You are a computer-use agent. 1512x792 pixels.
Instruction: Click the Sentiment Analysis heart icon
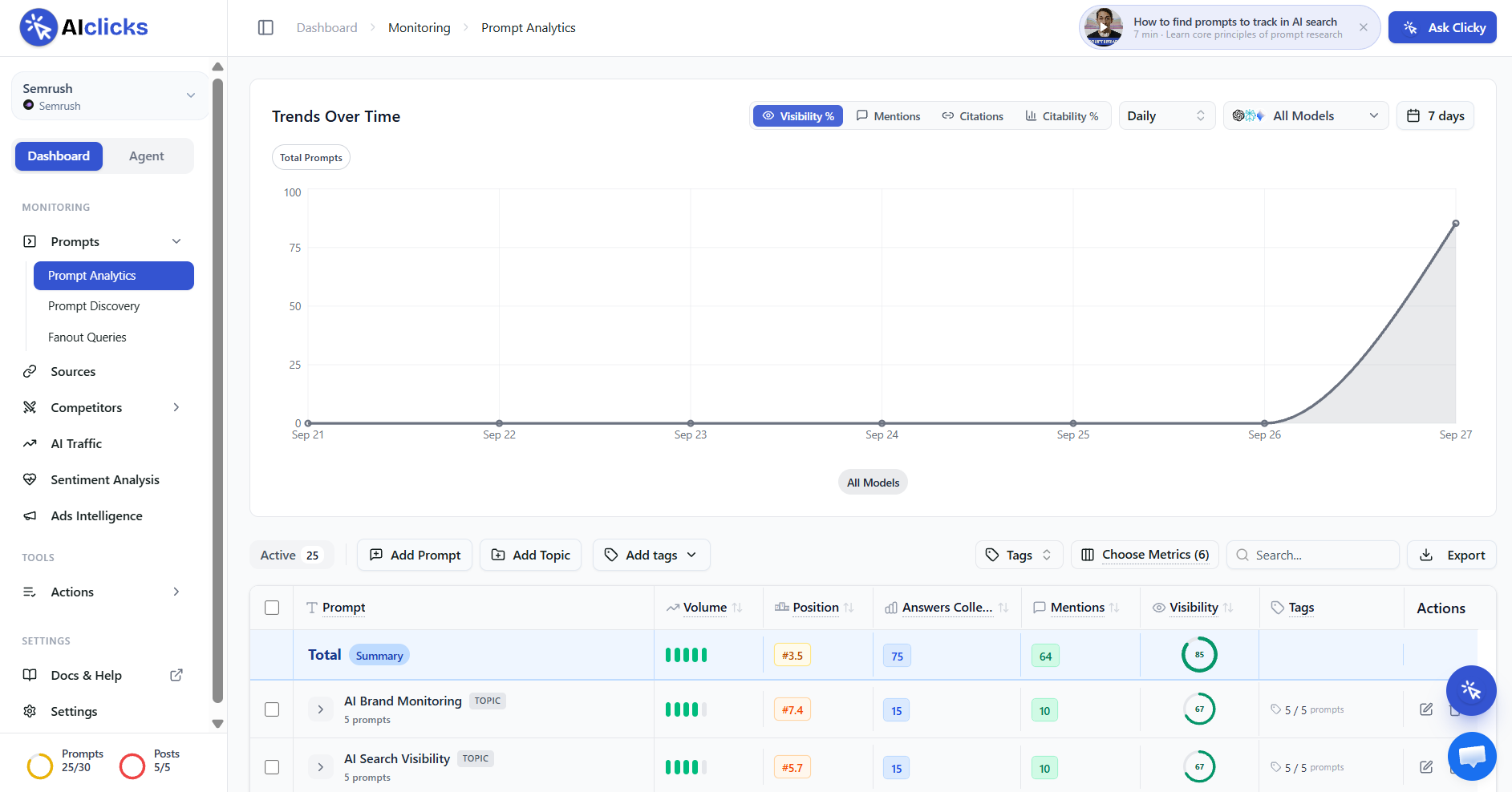coord(30,479)
